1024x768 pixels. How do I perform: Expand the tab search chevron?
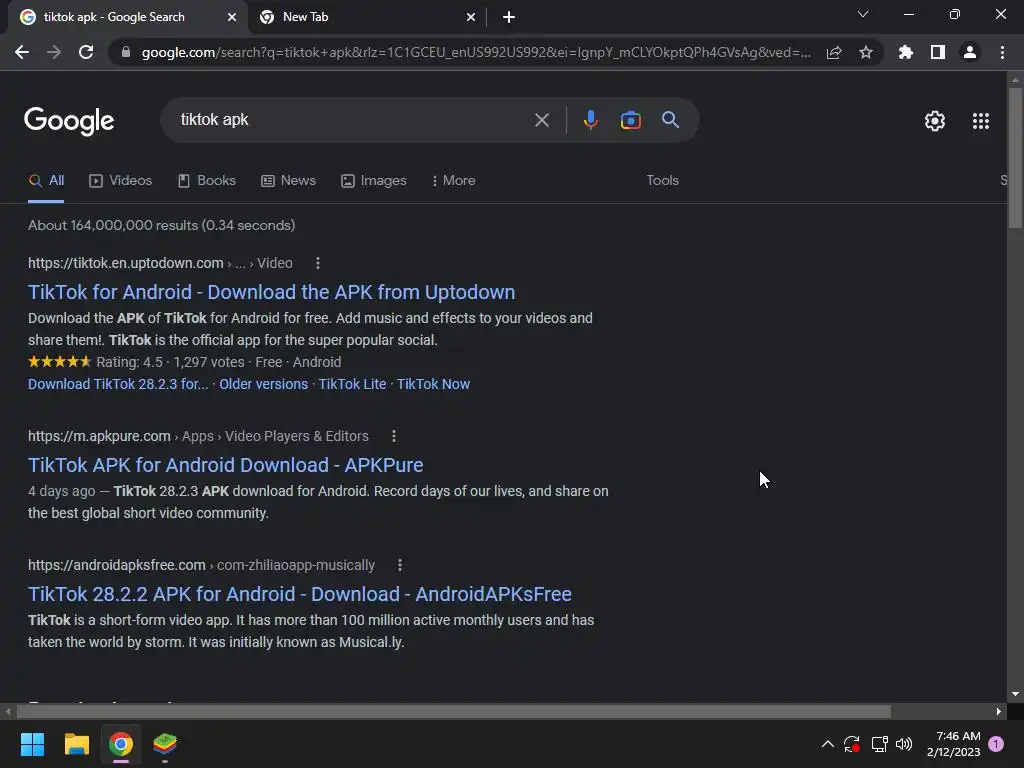pyautogui.click(x=863, y=14)
